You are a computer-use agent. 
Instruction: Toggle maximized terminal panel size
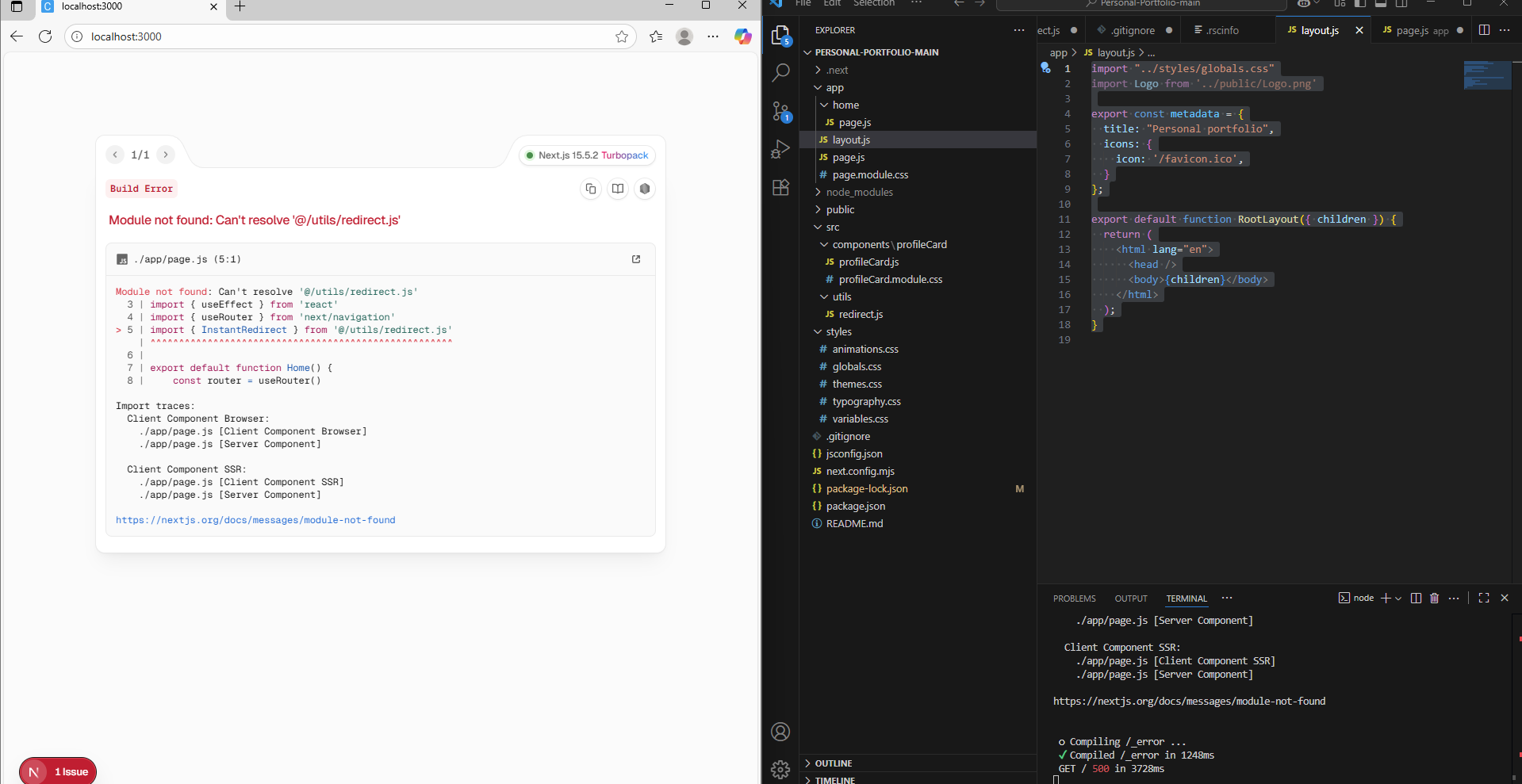pyautogui.click(x=1484, y=599)
